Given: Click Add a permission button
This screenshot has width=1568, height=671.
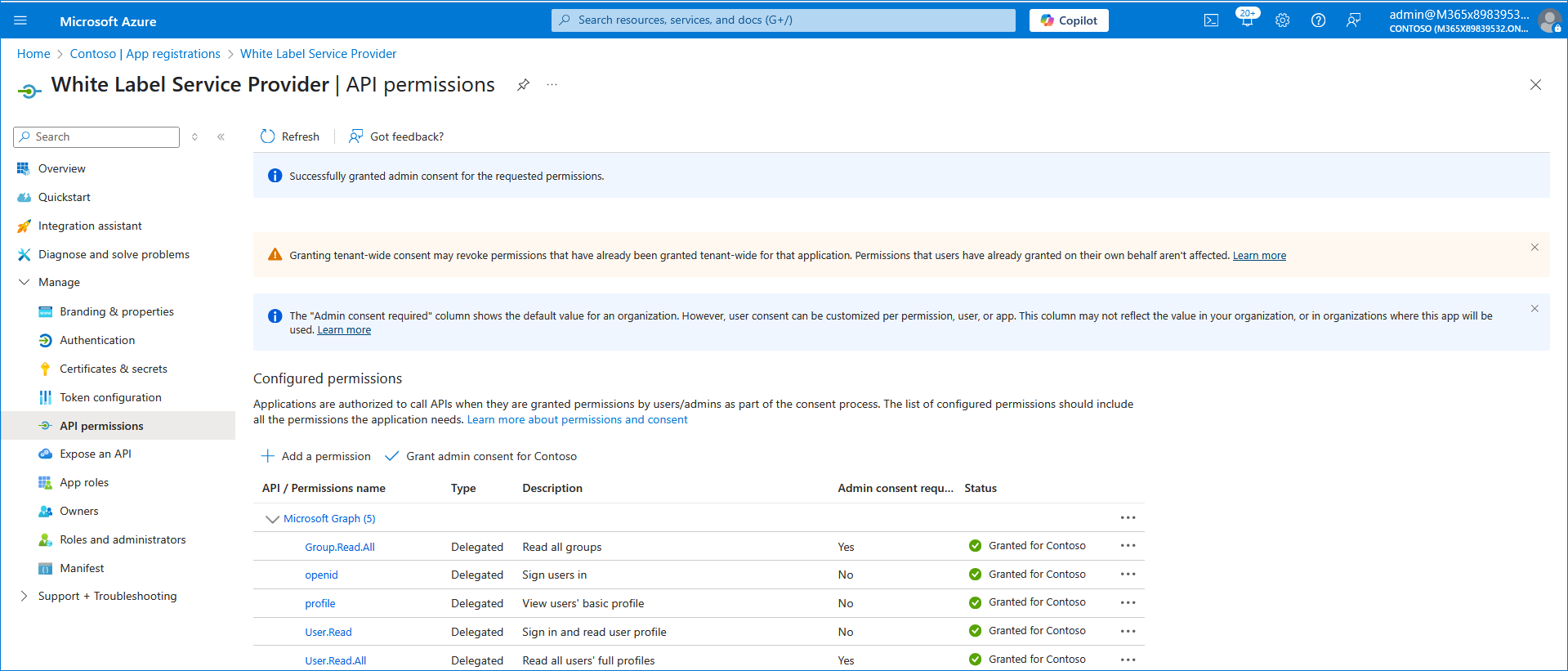Looking at the screenshot, I should tap(315, 457).
